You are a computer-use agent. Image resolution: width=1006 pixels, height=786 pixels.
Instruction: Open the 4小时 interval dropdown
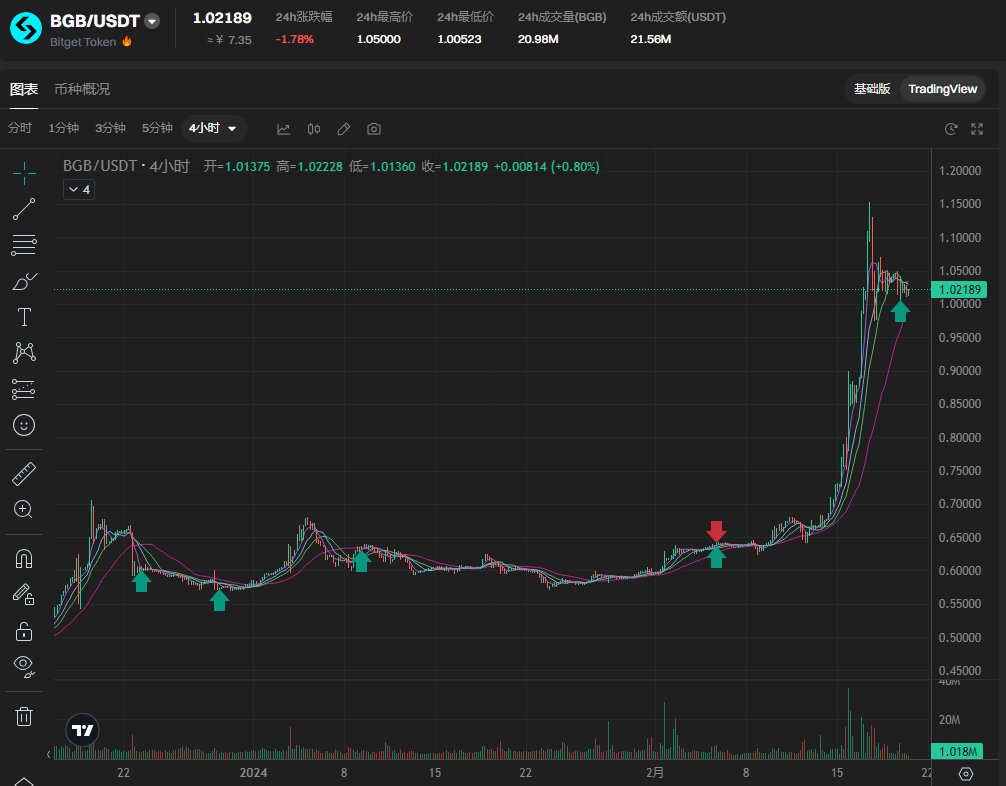[x=213, y=128]
